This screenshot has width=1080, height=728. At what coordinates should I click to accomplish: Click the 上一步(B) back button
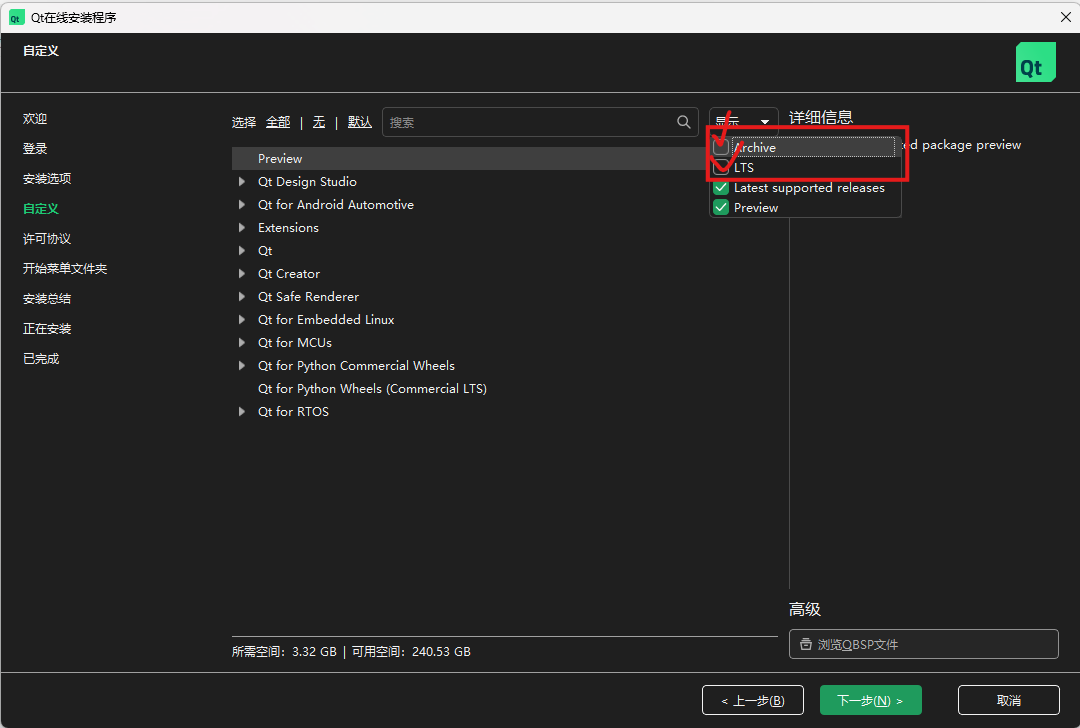point(753,700)
